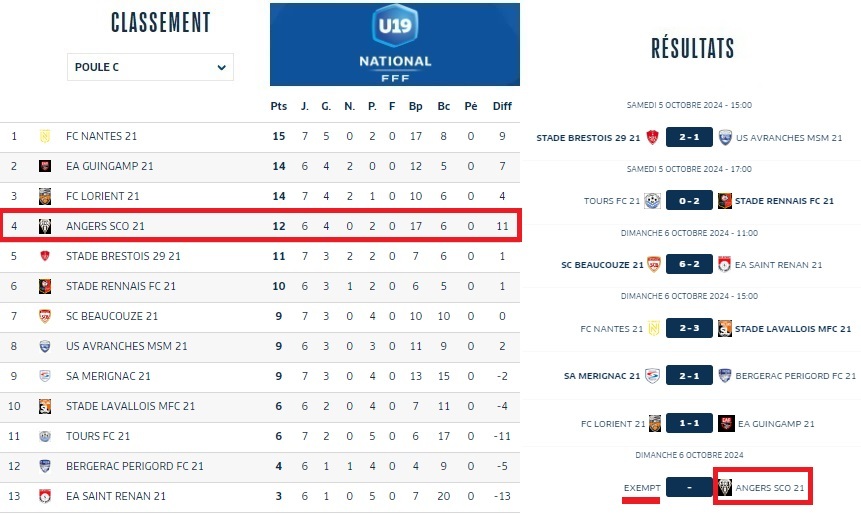The height and width of the screenshot is (519, 861).
Task: Open the Poule C dropdown
Action: pos(150,68)
